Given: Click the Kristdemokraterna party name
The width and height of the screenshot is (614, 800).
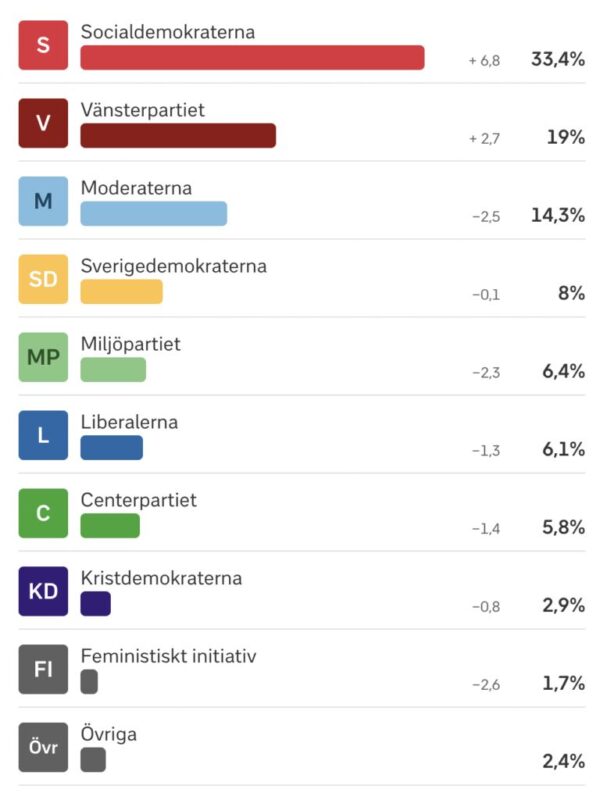Looking at the screenshot, I should [161, 578].
